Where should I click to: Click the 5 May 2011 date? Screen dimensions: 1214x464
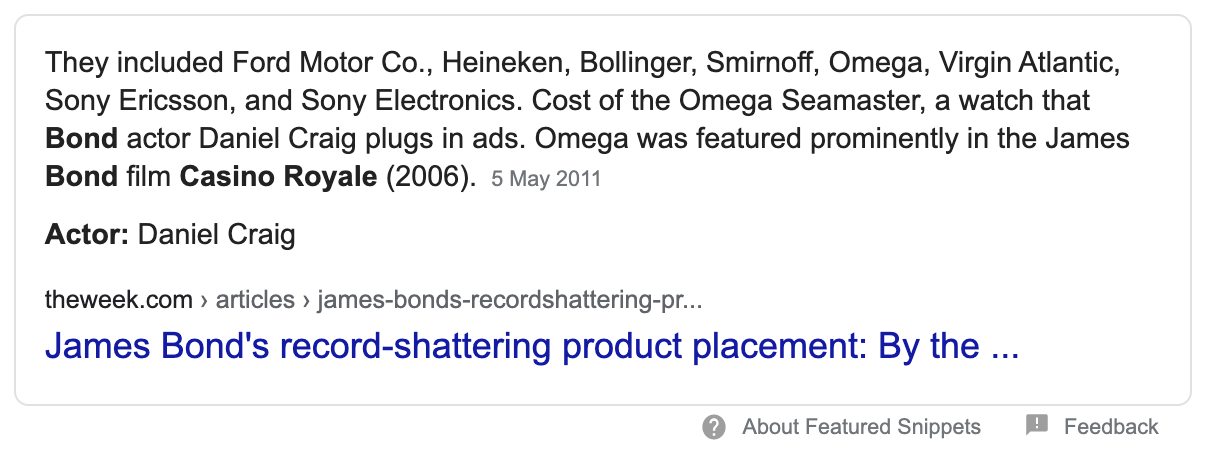(x=545, y=180)
